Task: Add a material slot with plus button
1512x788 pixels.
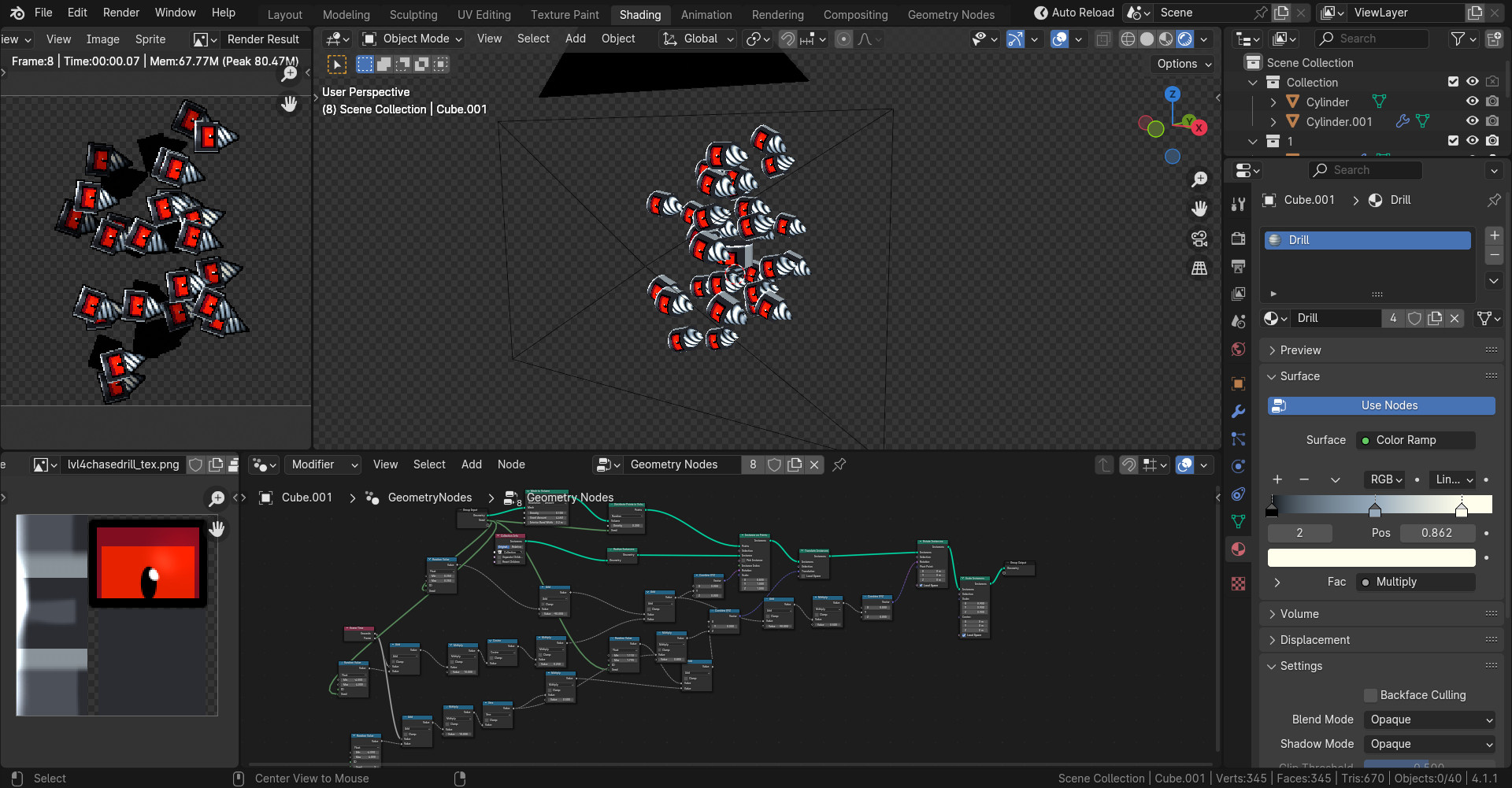Action: 1494,235
